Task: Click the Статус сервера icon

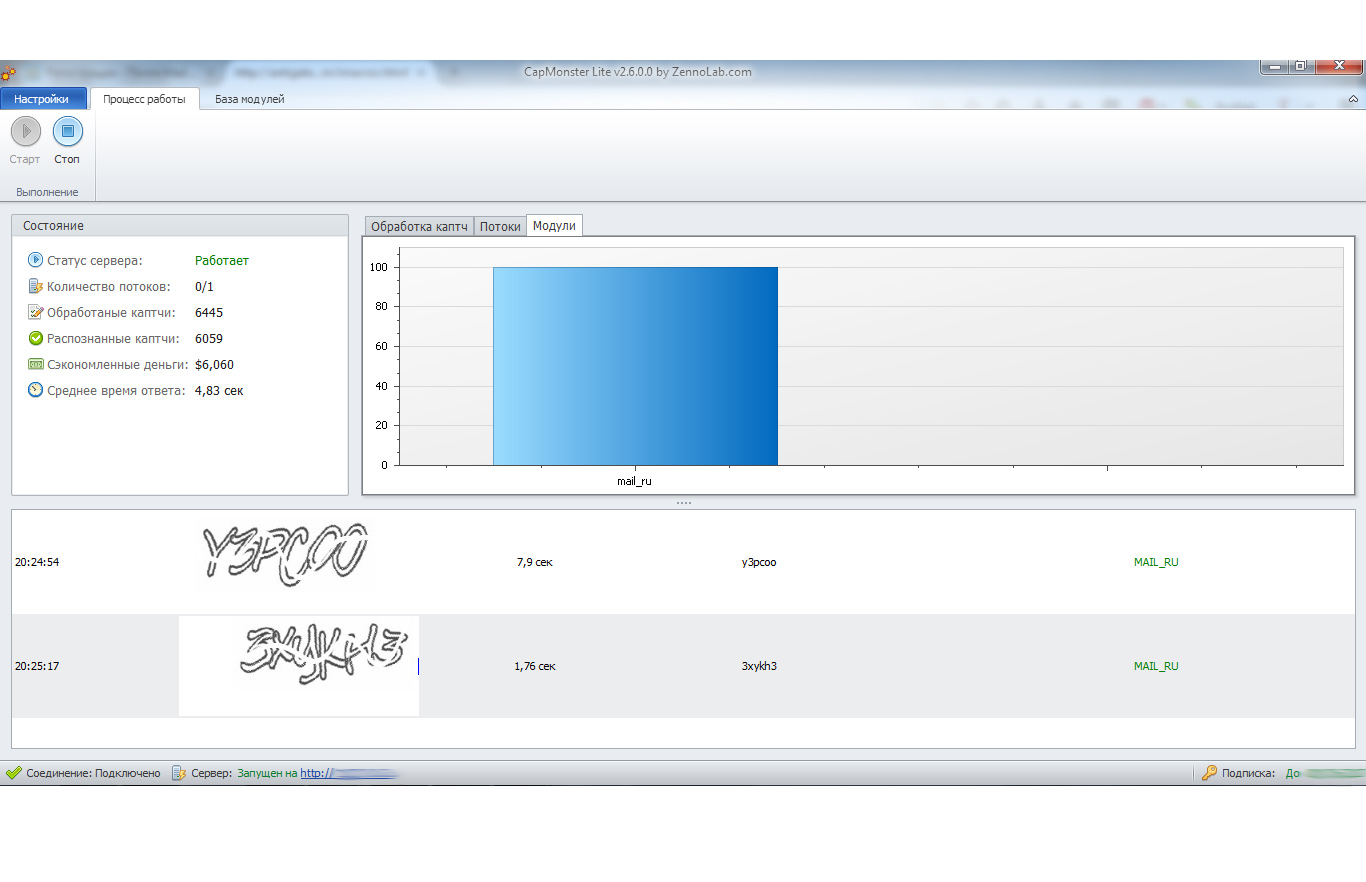Action: (35, 260)
